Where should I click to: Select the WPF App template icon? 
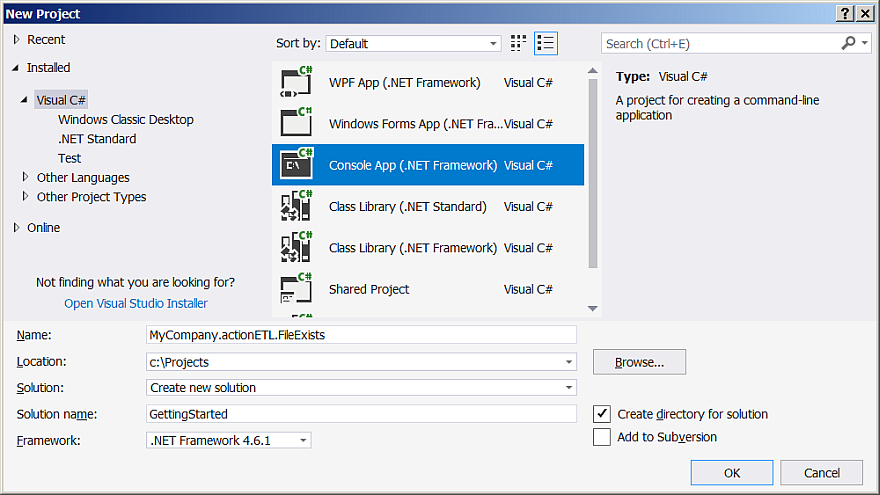[296, 82]
